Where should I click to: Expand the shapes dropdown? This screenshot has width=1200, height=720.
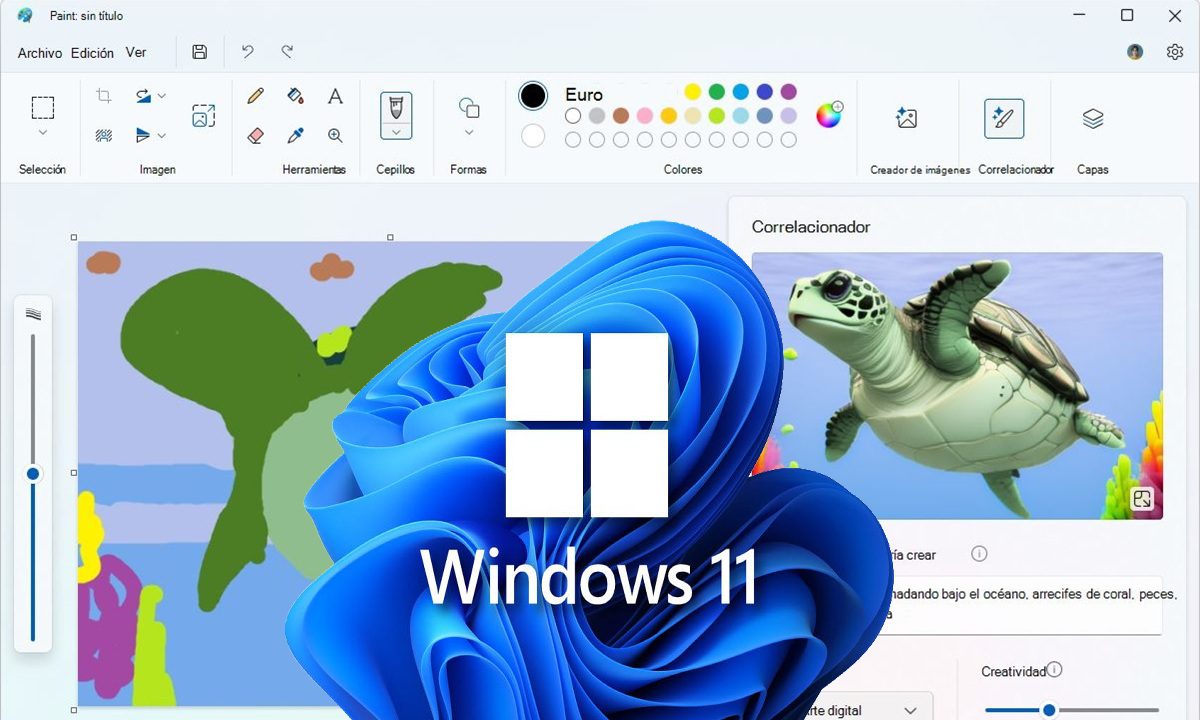pos(469,132)
